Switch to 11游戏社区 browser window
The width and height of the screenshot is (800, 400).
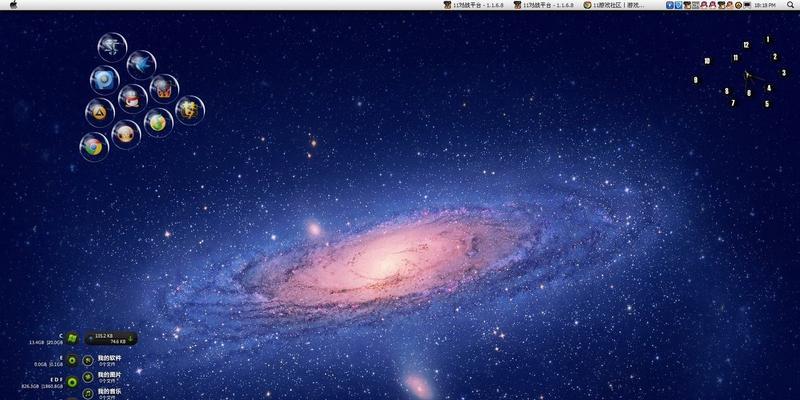coord(614,5)
